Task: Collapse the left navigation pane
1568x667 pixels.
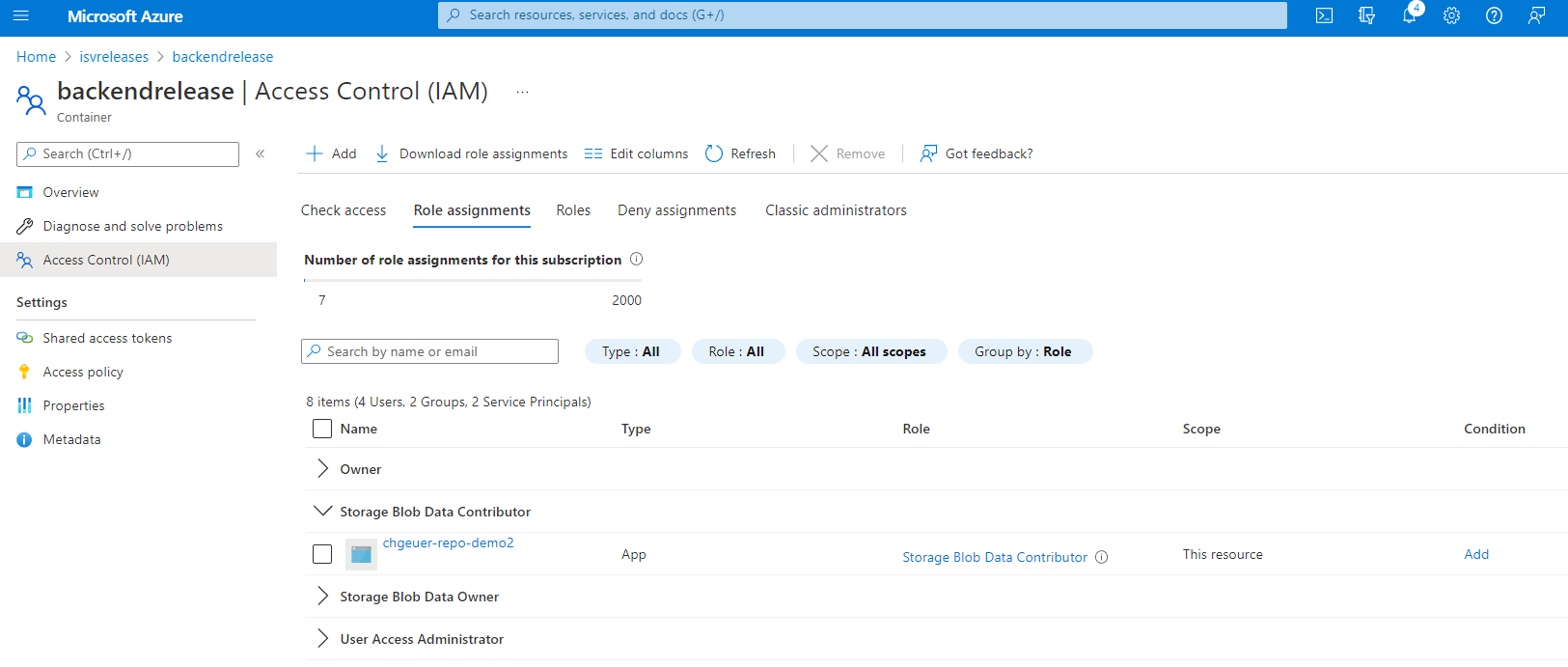Action: 261,153
